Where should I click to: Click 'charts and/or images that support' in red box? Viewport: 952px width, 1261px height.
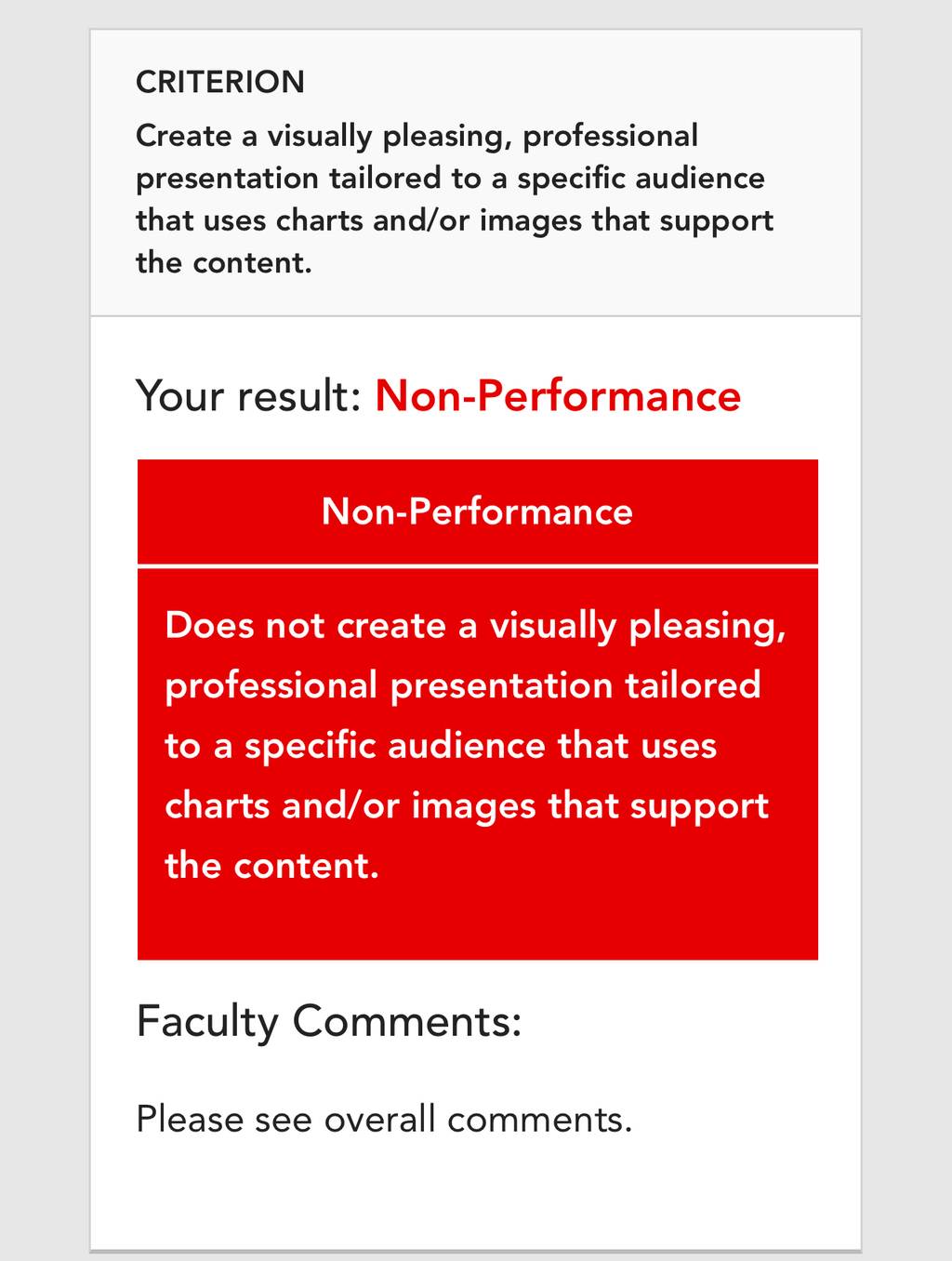(467, 806)
